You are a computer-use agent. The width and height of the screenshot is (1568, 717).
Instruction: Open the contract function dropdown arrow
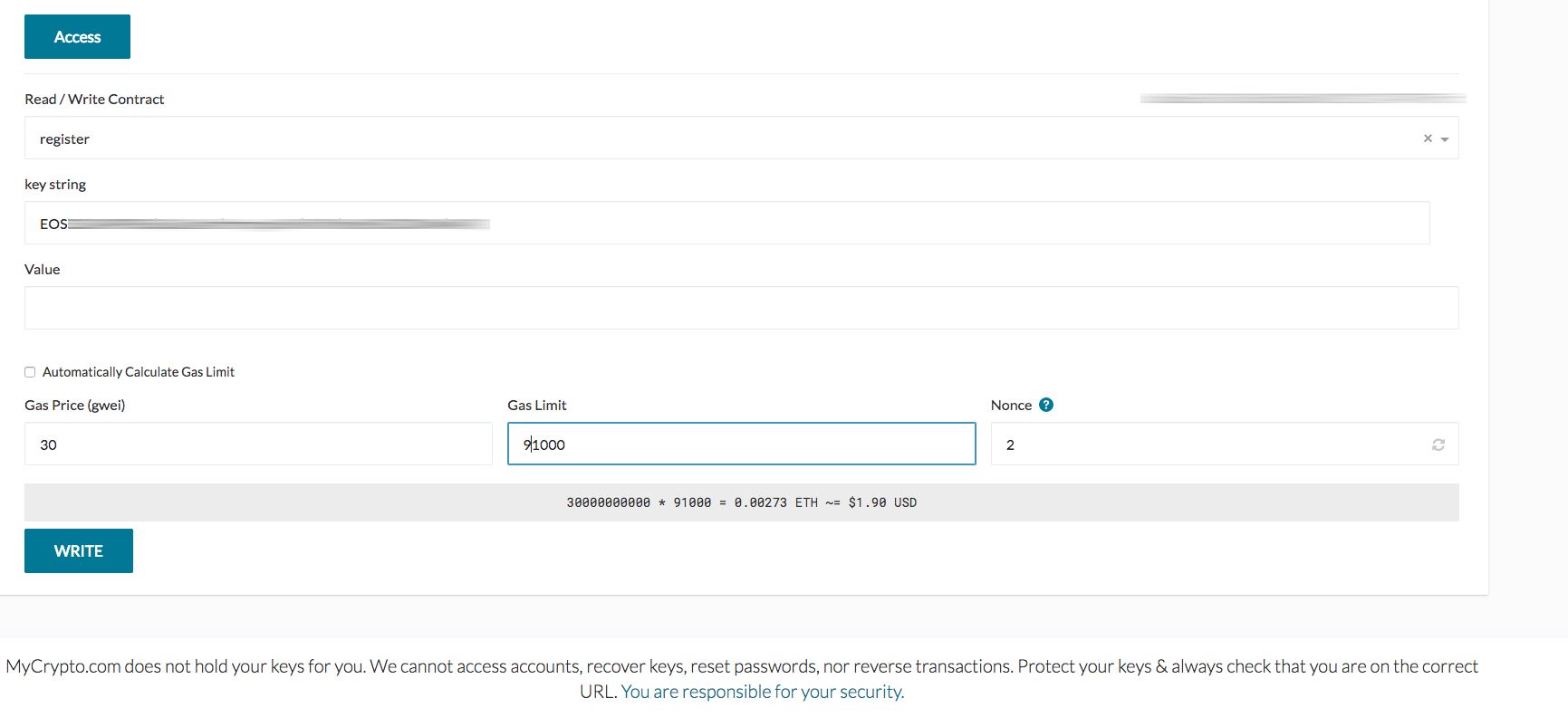click(1445, 139)
